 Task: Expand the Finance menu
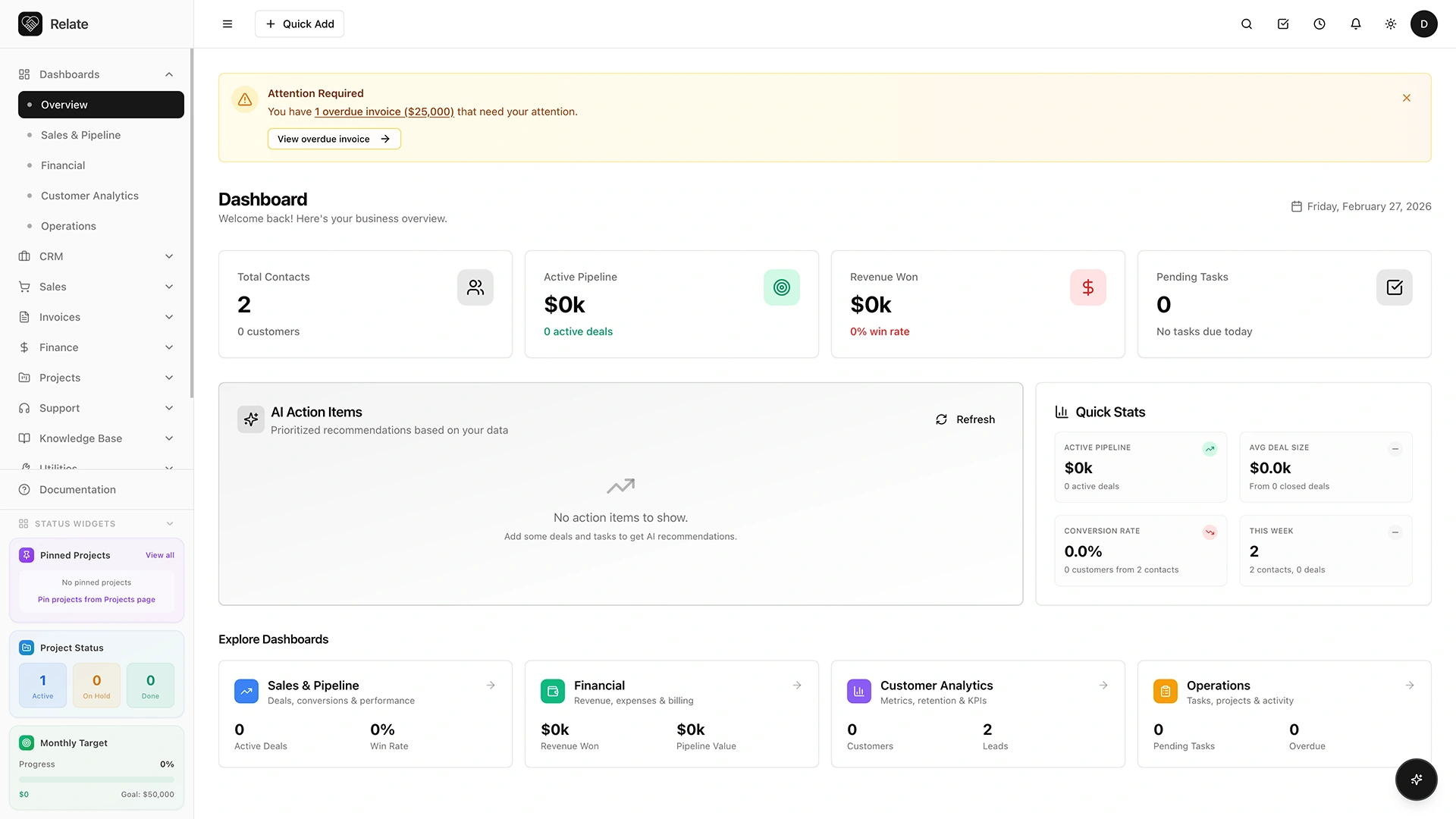pyautogui.click(x=169, y=347)
